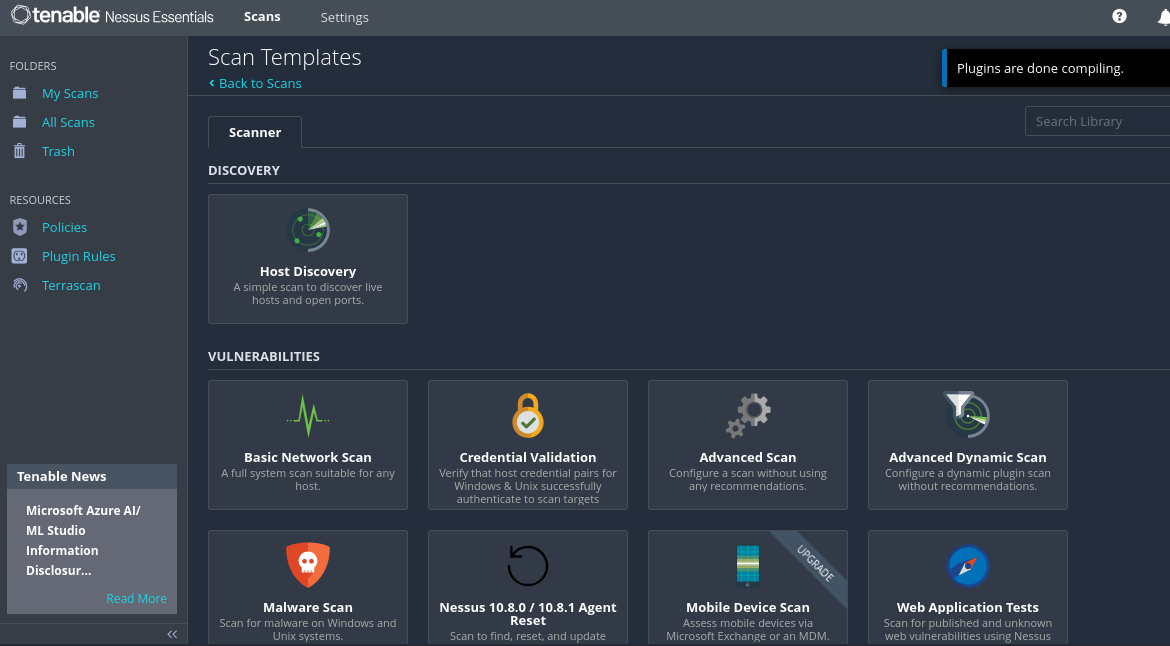Click the Host Discovery radar icon
This screenshot has height=646, width=1170.
(308, 230)
